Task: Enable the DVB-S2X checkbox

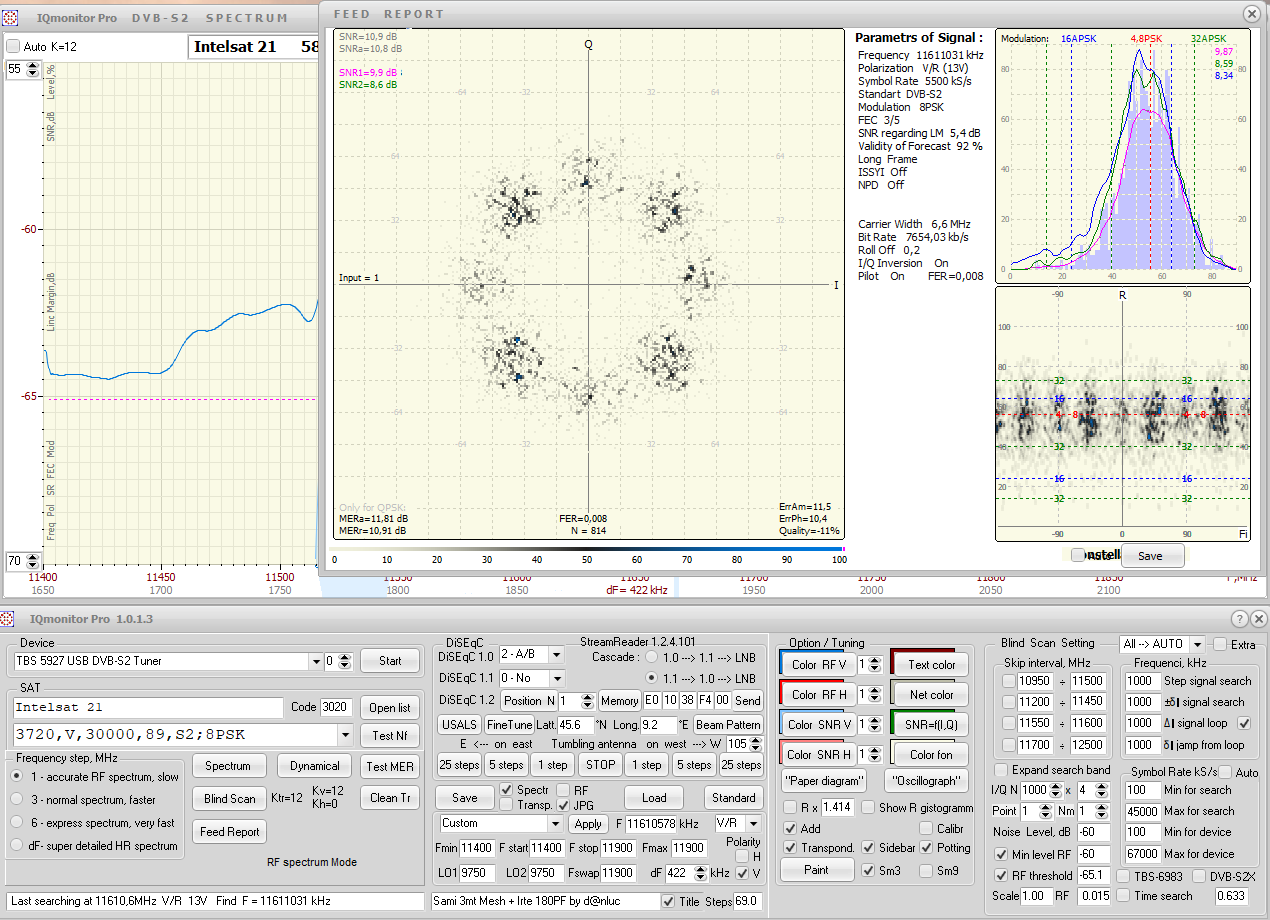Action: tap(1199, 876)
